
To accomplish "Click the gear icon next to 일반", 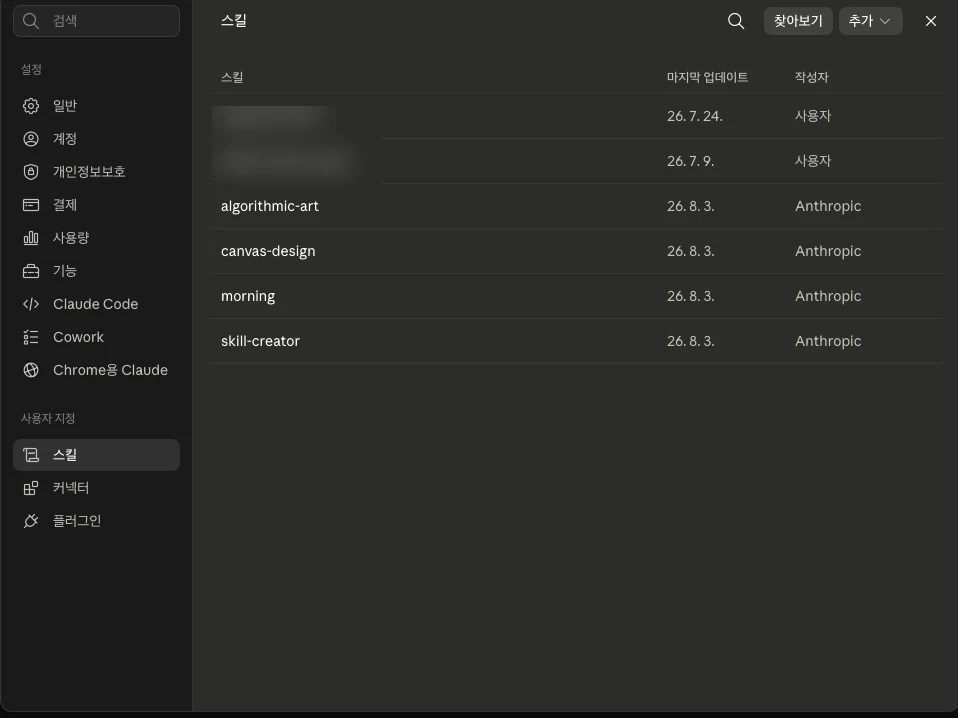I will 31,106.
